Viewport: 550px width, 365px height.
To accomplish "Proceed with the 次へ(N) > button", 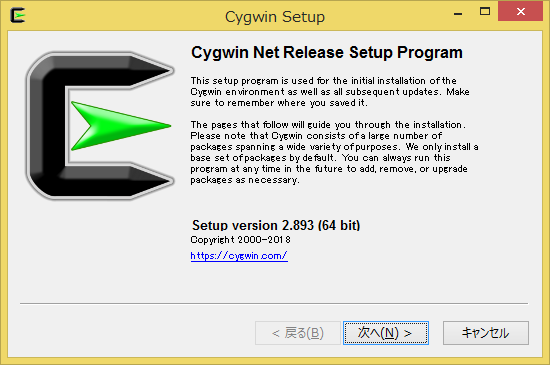I will (386, 333).
